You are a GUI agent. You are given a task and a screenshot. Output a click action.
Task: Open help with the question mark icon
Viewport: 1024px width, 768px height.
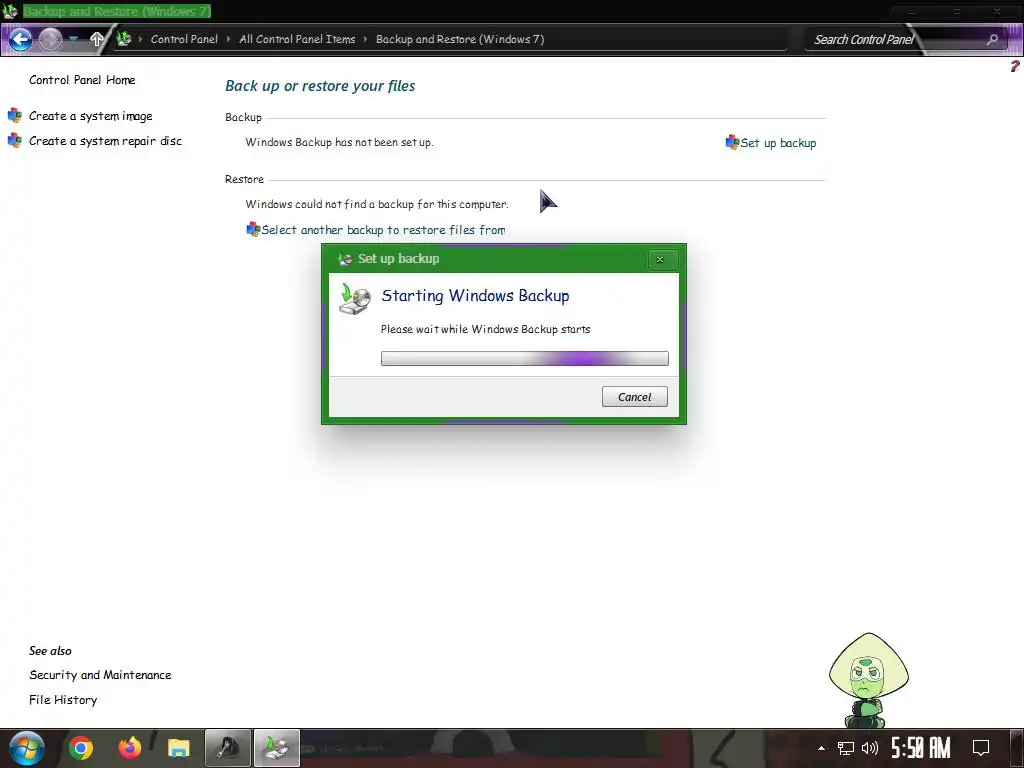click(x=1014, y=66)
